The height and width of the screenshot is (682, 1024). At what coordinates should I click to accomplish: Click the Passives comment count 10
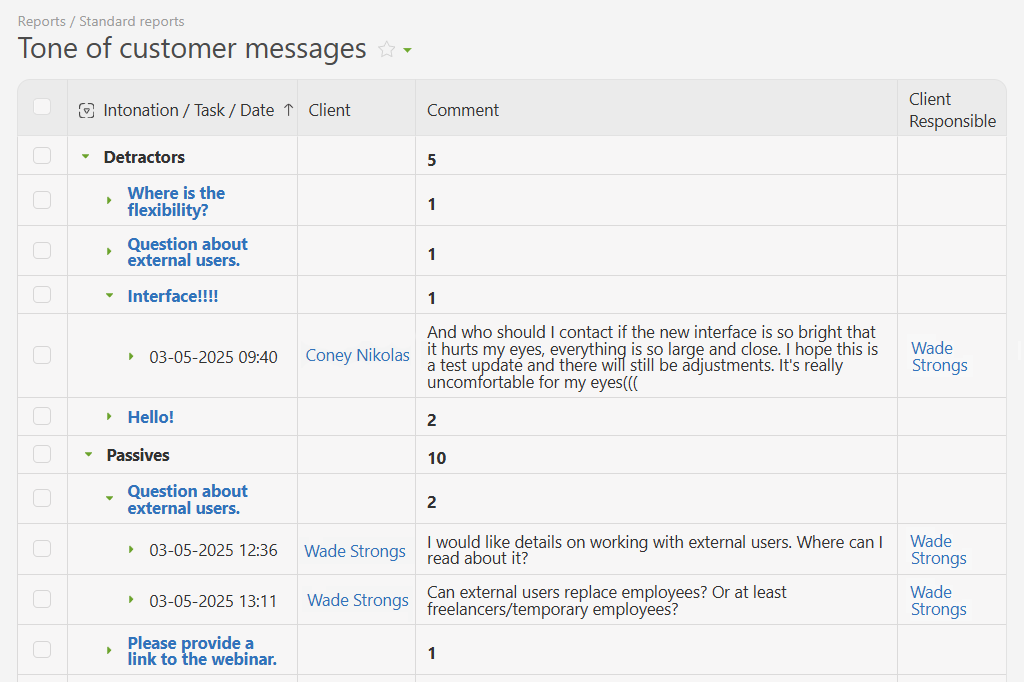point(437,458)
